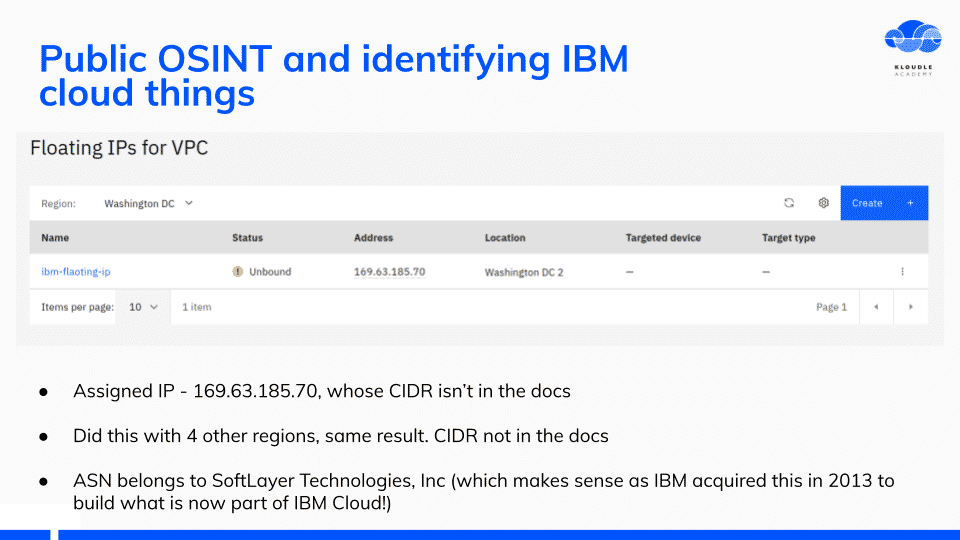The width and height of the screenshot is (960, 540).
Task: Click the unbound status warning icon
Action: [x=238, y=272]
